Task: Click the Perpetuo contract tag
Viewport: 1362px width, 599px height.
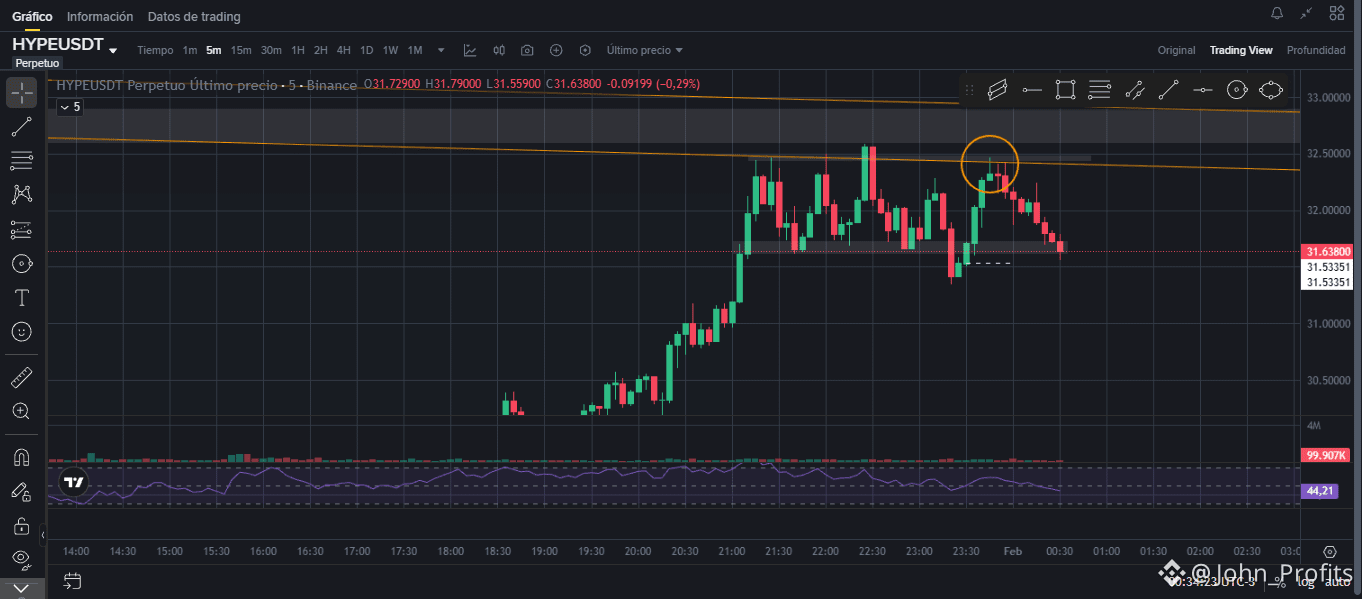Action: (x=37, y=62)
